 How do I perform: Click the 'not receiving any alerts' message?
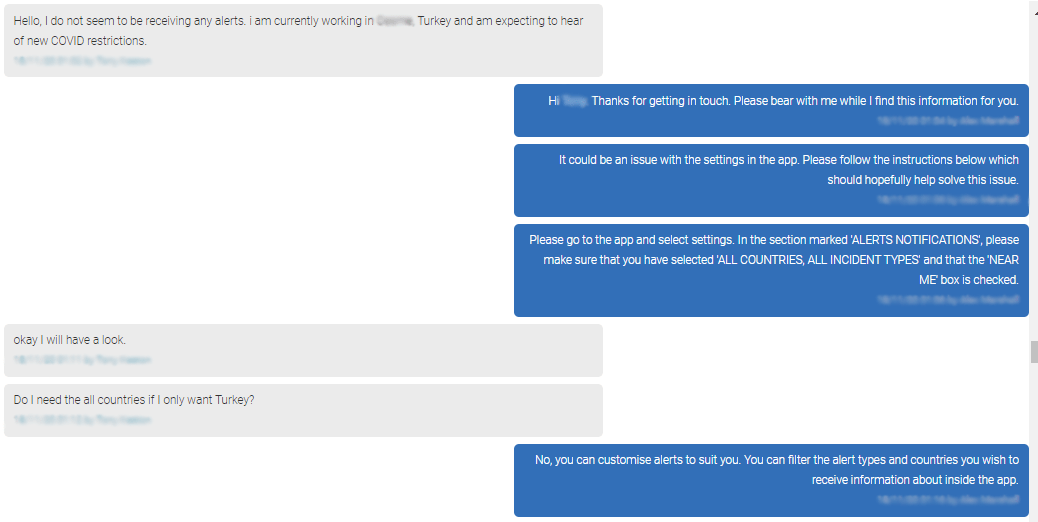pos(300,31)
